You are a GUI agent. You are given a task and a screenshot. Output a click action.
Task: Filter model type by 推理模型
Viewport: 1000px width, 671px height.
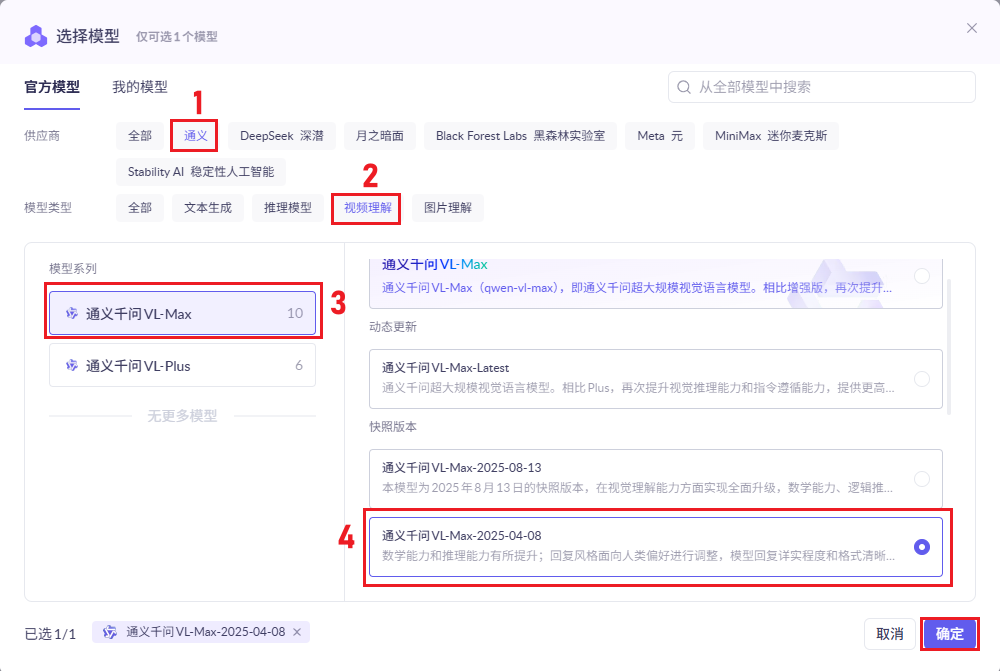(287, 207)
